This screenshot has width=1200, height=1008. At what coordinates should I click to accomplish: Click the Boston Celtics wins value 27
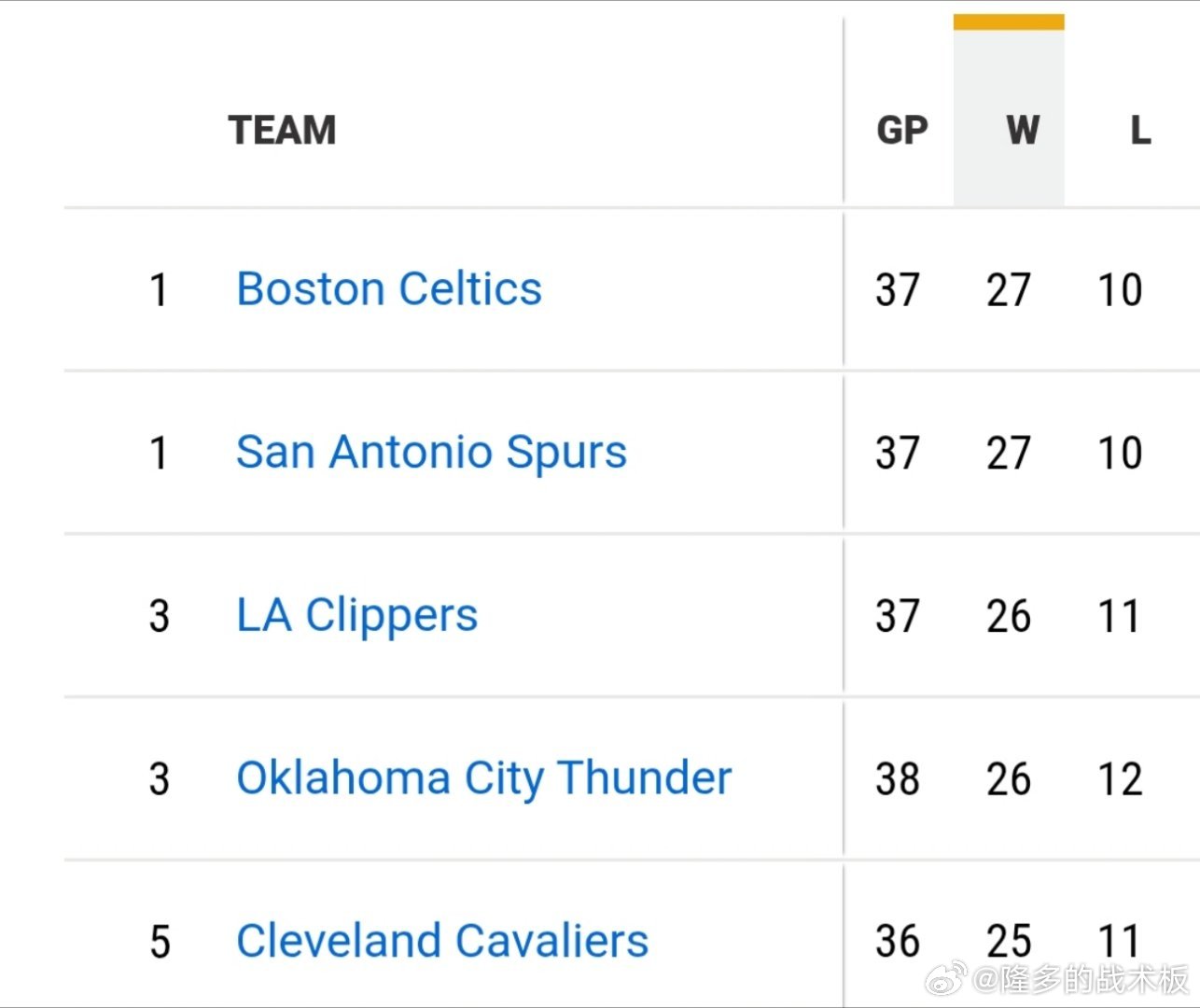(1009, 289)
